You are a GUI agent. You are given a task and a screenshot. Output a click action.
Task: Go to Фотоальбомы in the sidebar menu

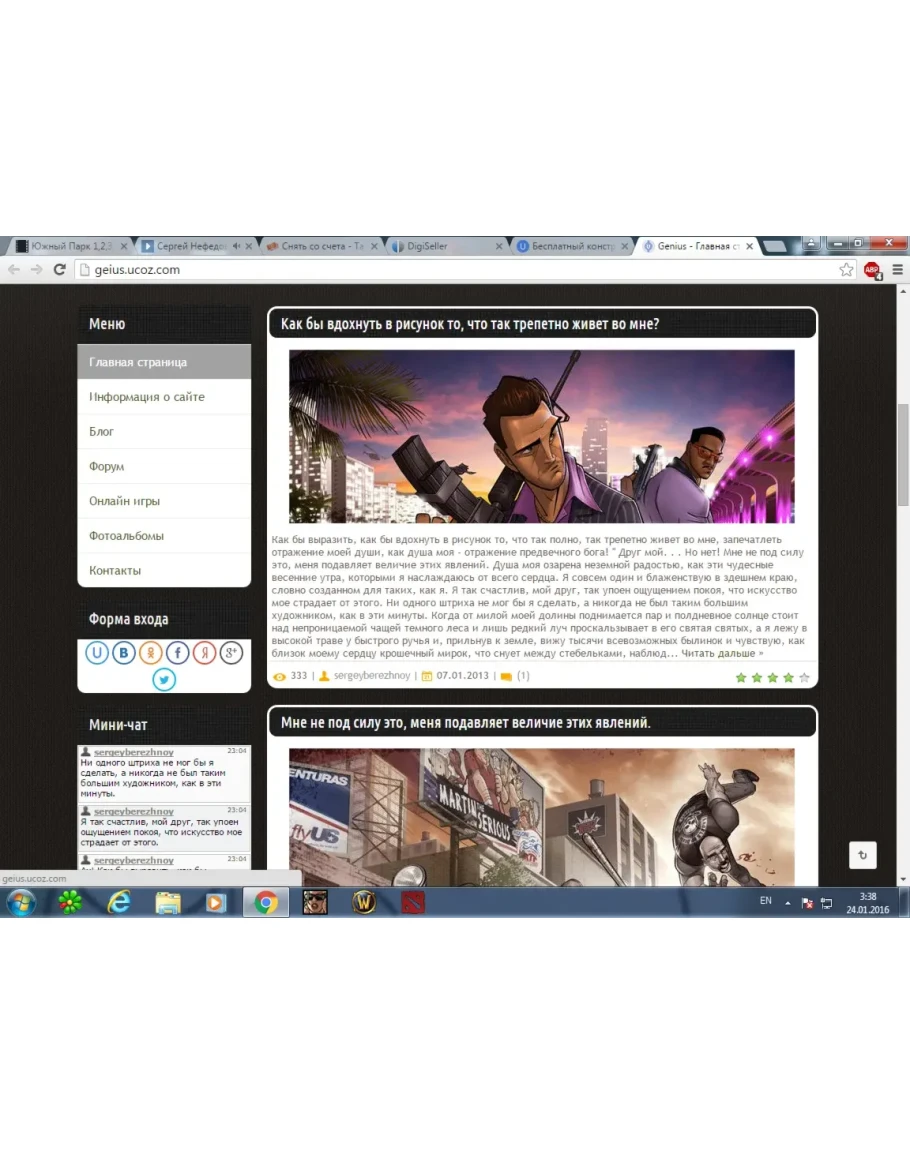click(126, 536)
